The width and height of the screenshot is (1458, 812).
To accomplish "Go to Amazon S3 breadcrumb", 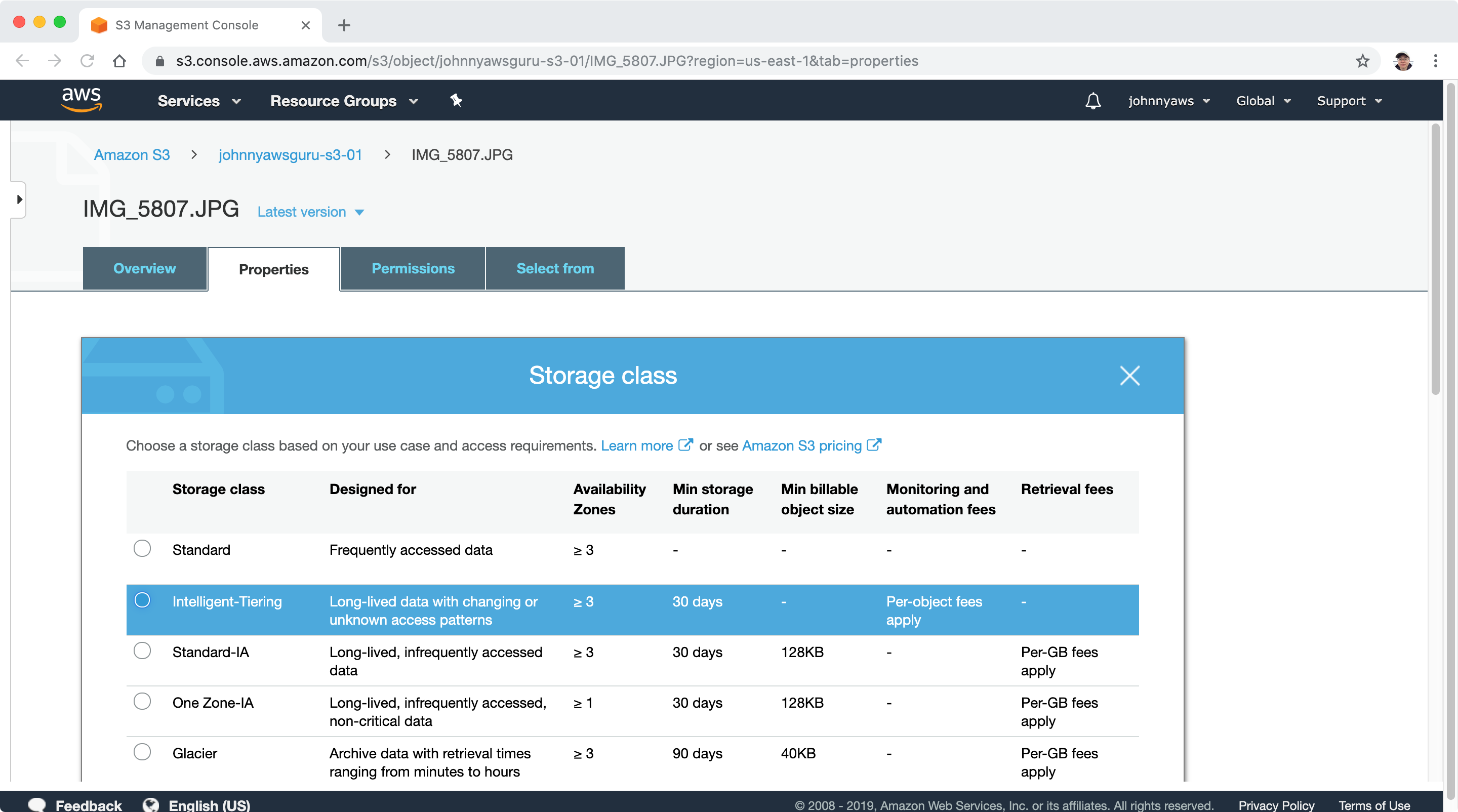I will [132, 154].
